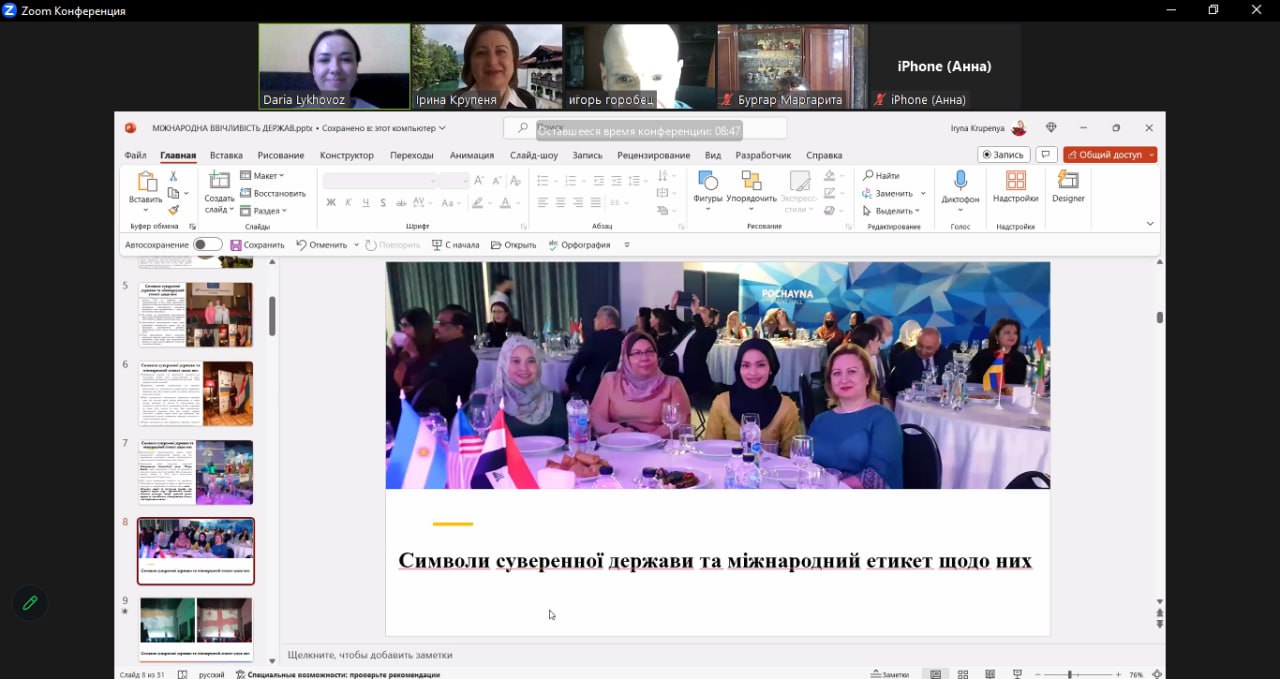The height and width of the screenshot is (679, 1280).
Task: Expand the Общий доступ share dropdown
Action: point(1152,155)
